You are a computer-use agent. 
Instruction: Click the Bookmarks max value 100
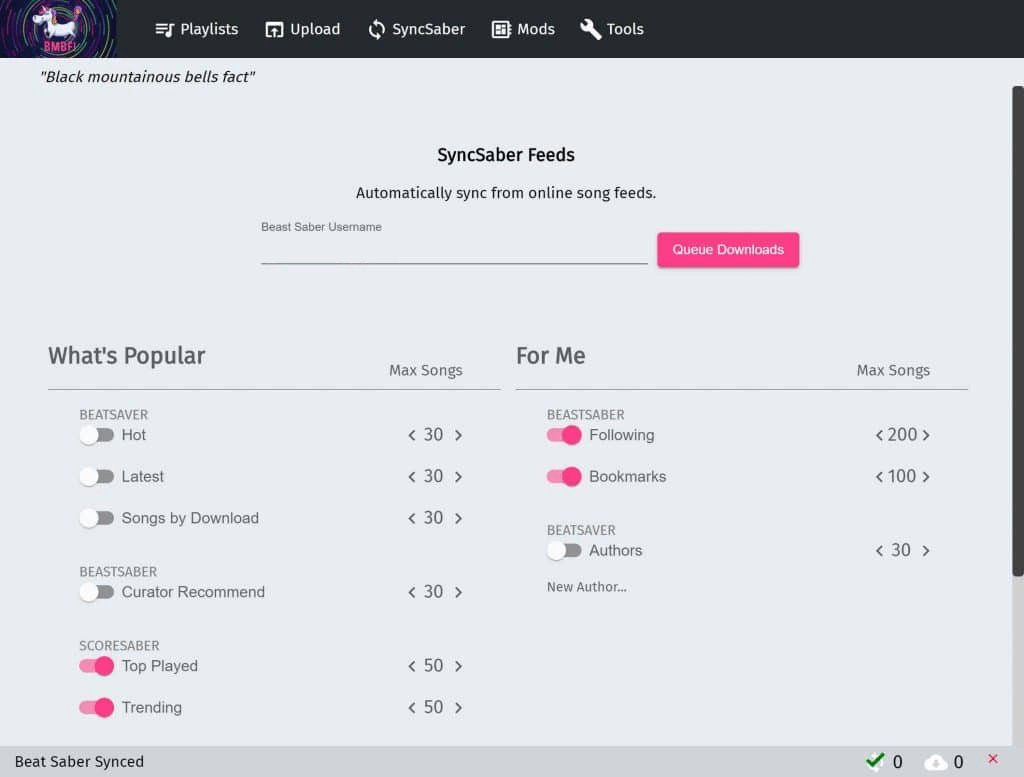tap(902, 477)
